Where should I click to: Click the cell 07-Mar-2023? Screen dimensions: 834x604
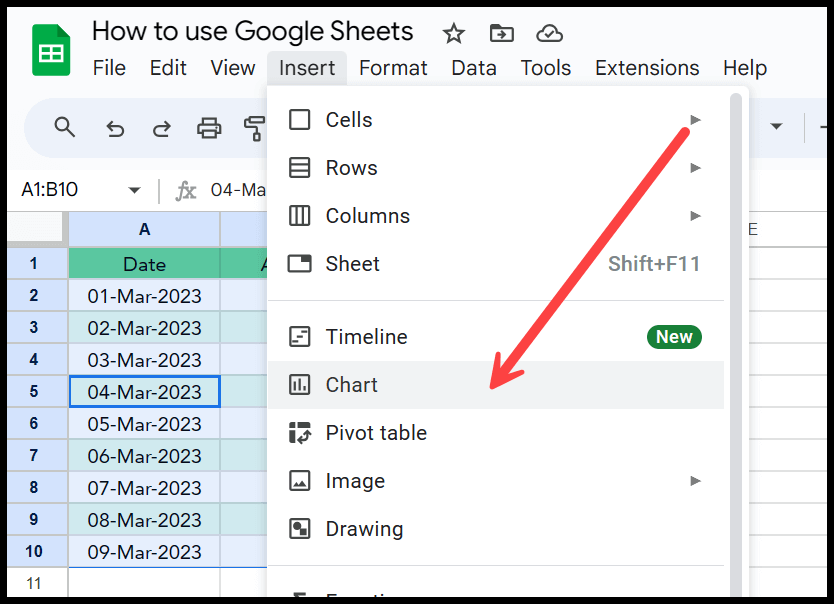[x=144, y=488]
